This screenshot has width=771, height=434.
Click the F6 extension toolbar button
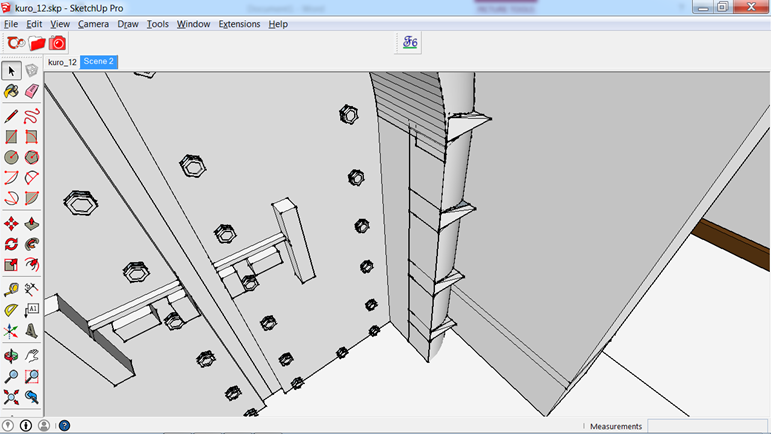tap(410, 42)
